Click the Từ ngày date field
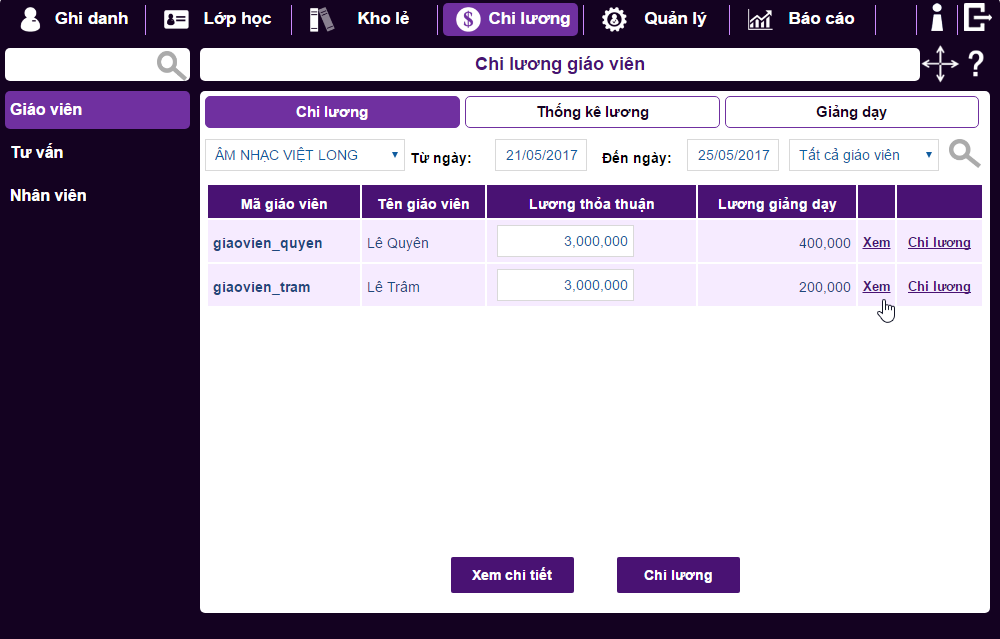1000x639 pixels. click(x=541, y=155)
